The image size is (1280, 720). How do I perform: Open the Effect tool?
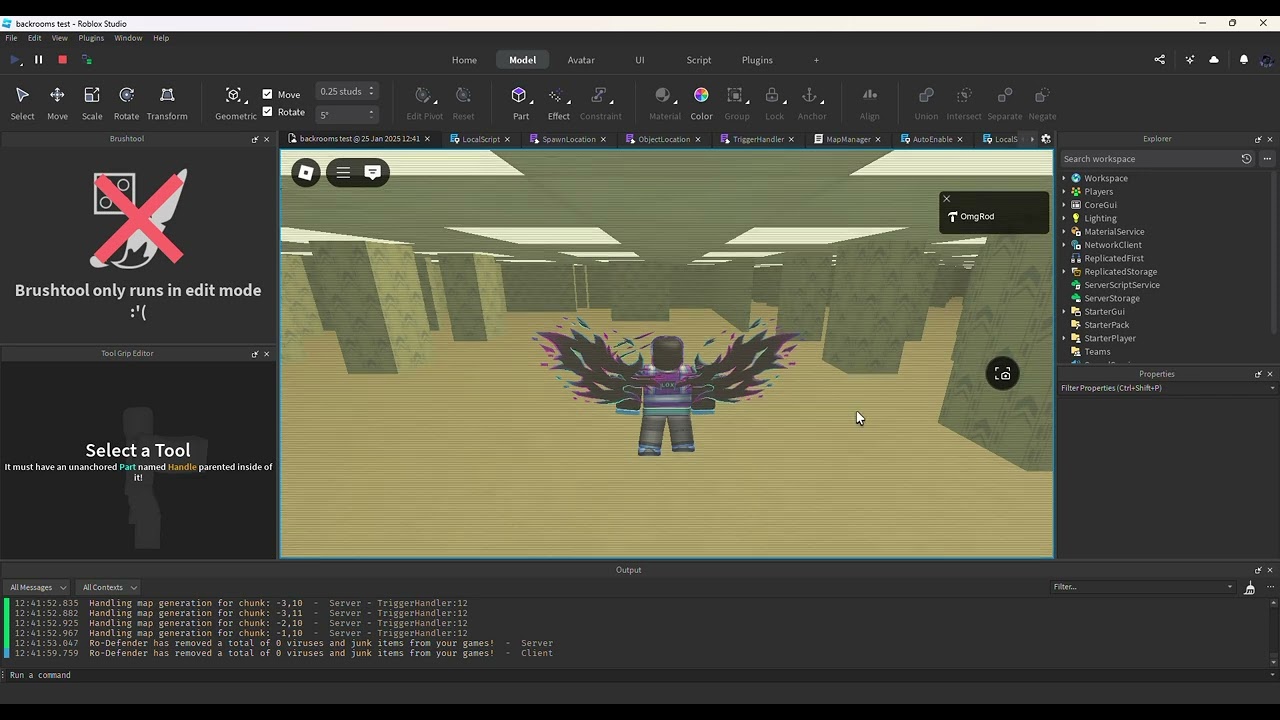pos(558,103)
